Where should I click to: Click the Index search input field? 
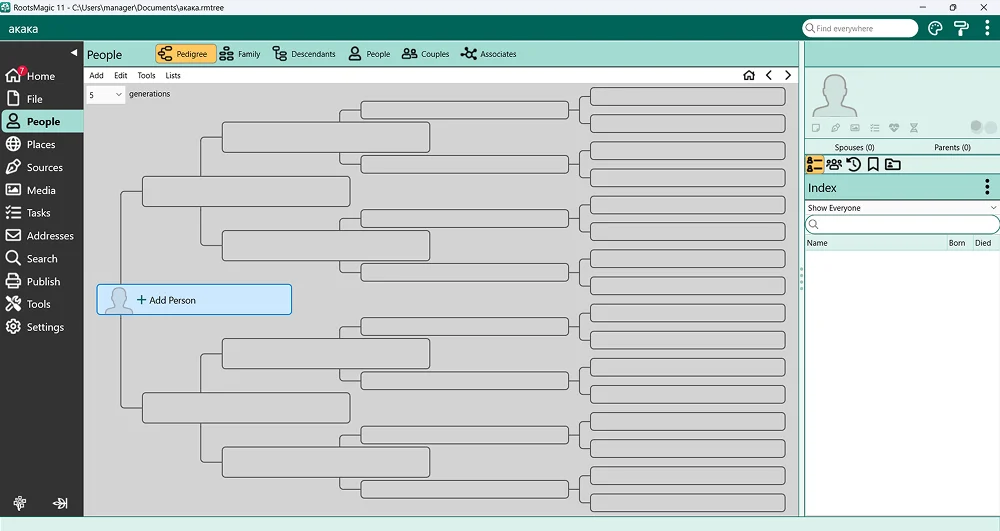tap(902, 225)
